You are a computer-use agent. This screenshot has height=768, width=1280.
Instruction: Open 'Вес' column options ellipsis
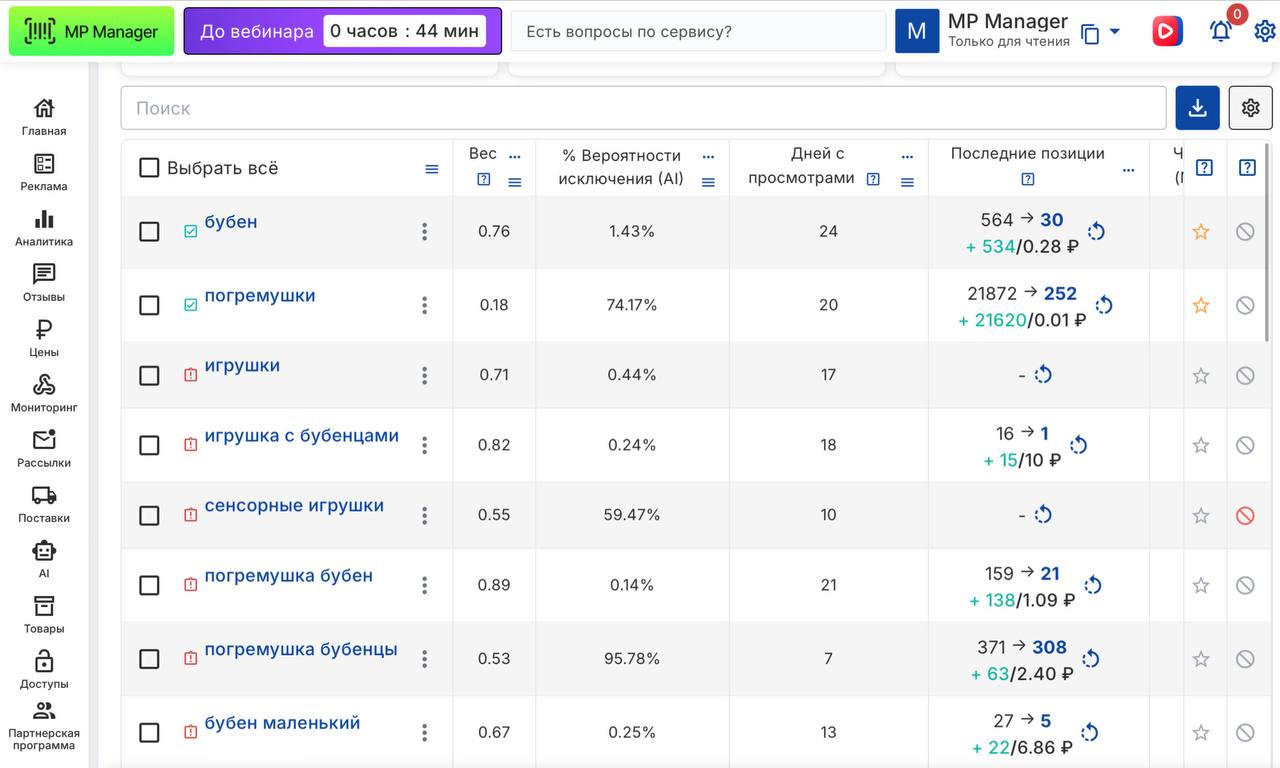[x=515, y=156]
